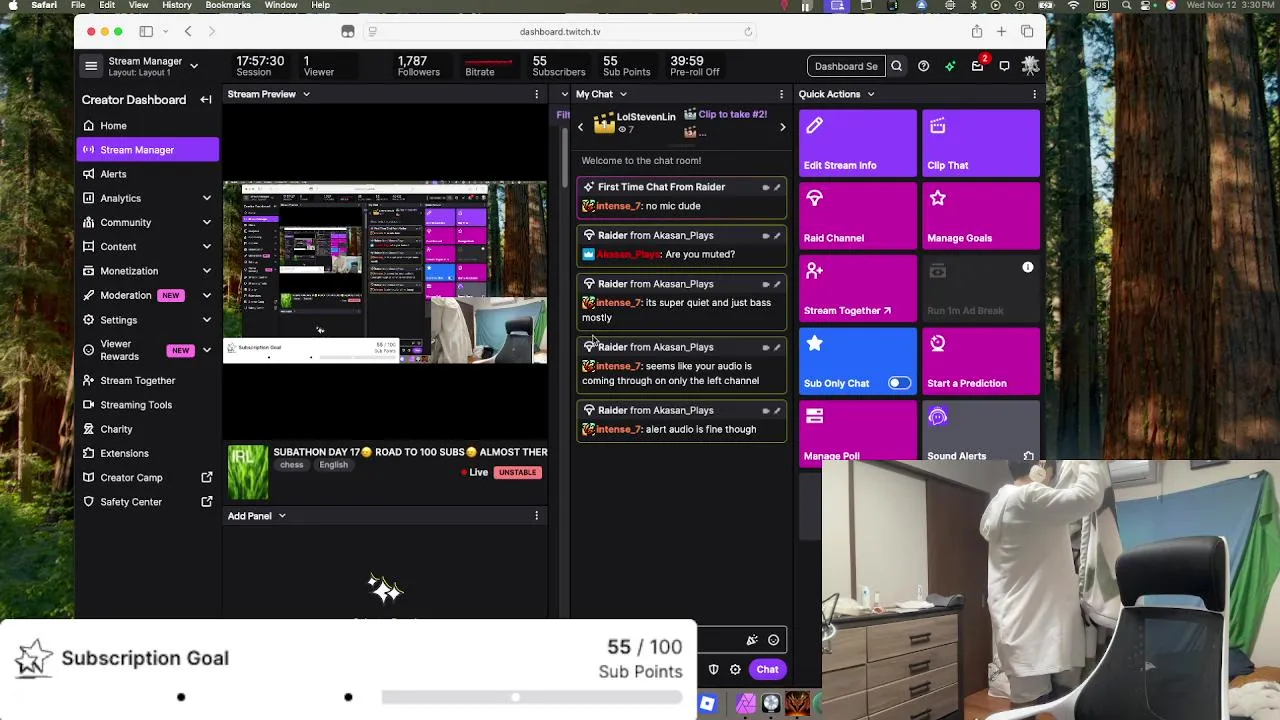
Task: Click the Clip That quick action
Action: (981, 144)
